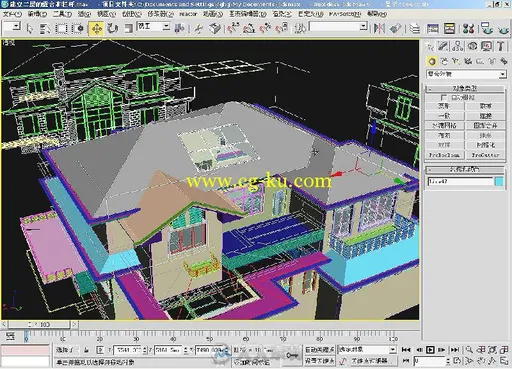Select the Helpers category icon
512x369 pixels.
coord(480,61)
